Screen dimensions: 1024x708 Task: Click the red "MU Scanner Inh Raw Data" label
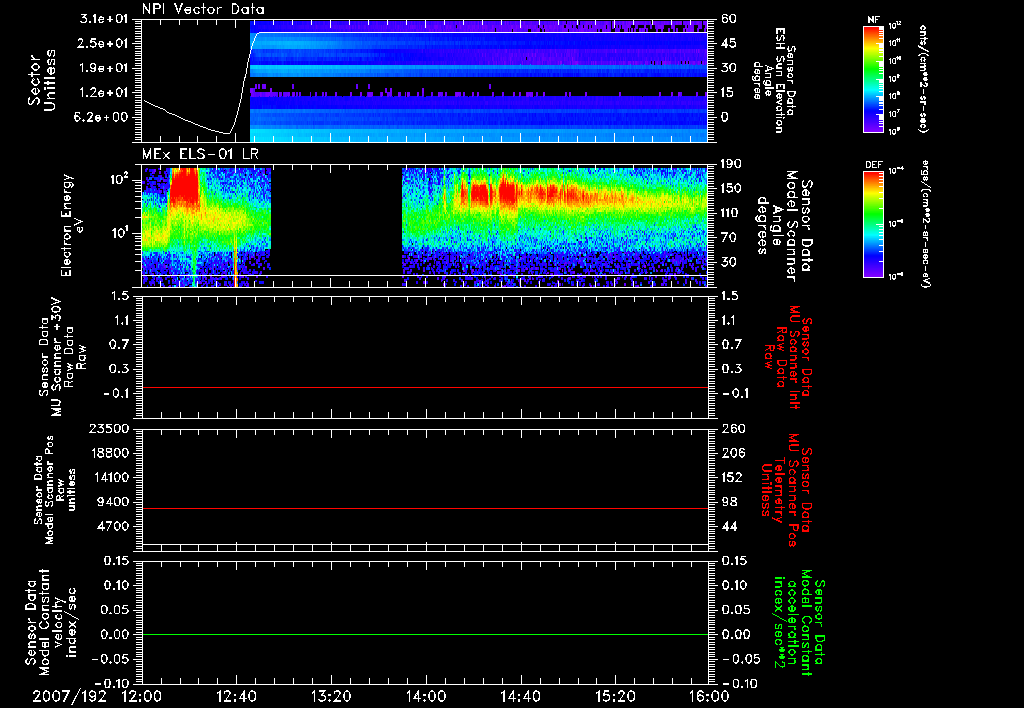787,357
